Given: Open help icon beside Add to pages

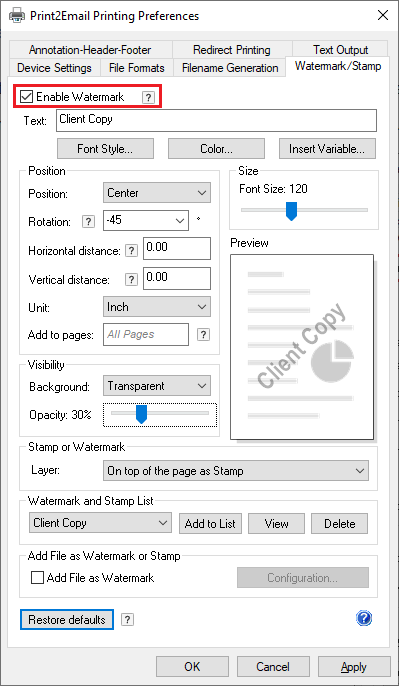Looking at the screenshot, I should click(203, 335).
